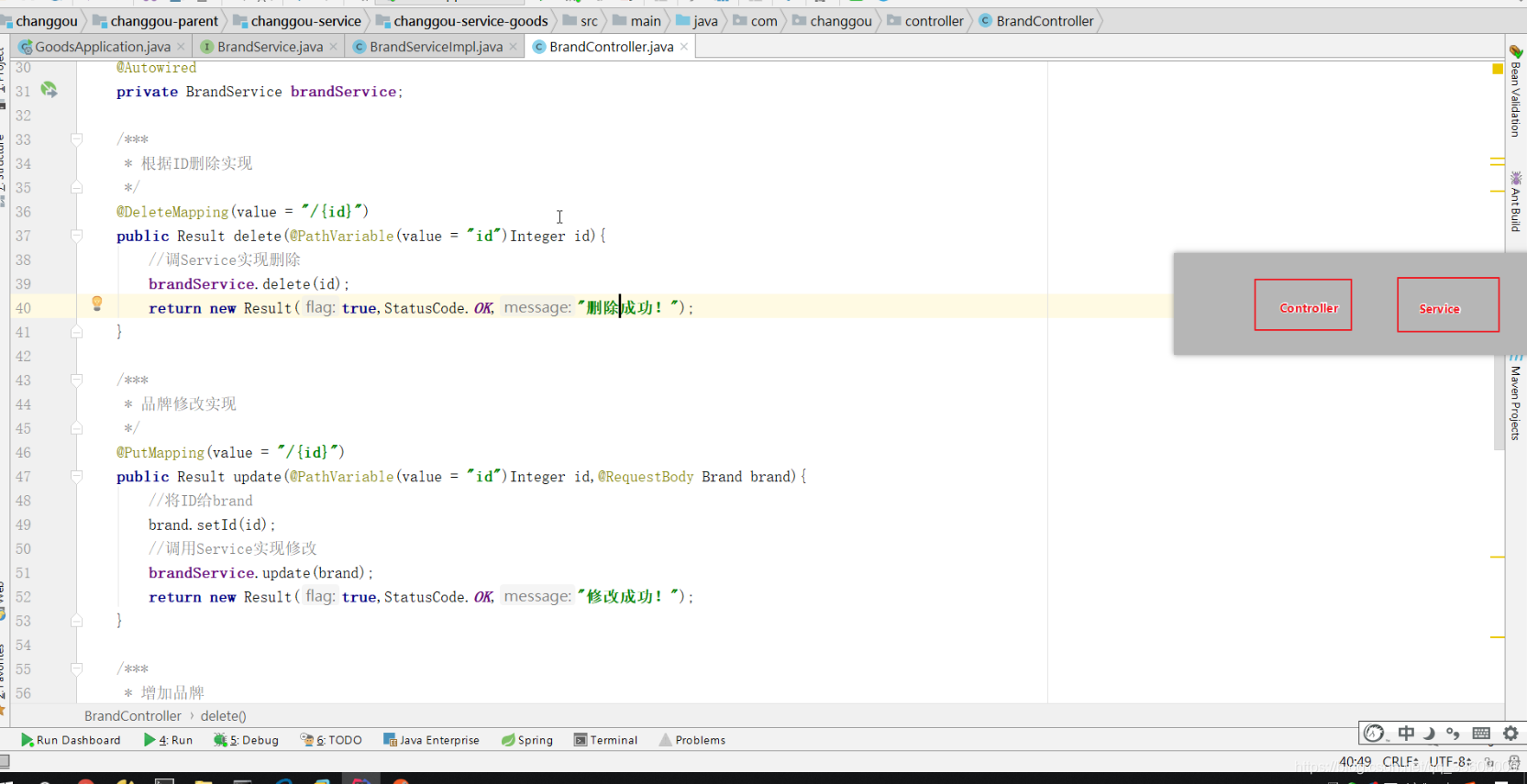Image resolution: width=1527 pixels, height=784 pixels.
Task: Close the BrandController.java tab
Action: click(684, 47)
